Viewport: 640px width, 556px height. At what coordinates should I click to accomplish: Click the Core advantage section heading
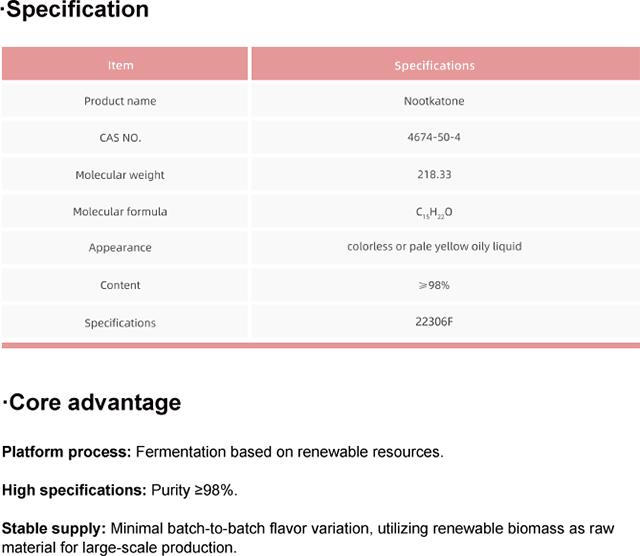click(x=92, y=403)
